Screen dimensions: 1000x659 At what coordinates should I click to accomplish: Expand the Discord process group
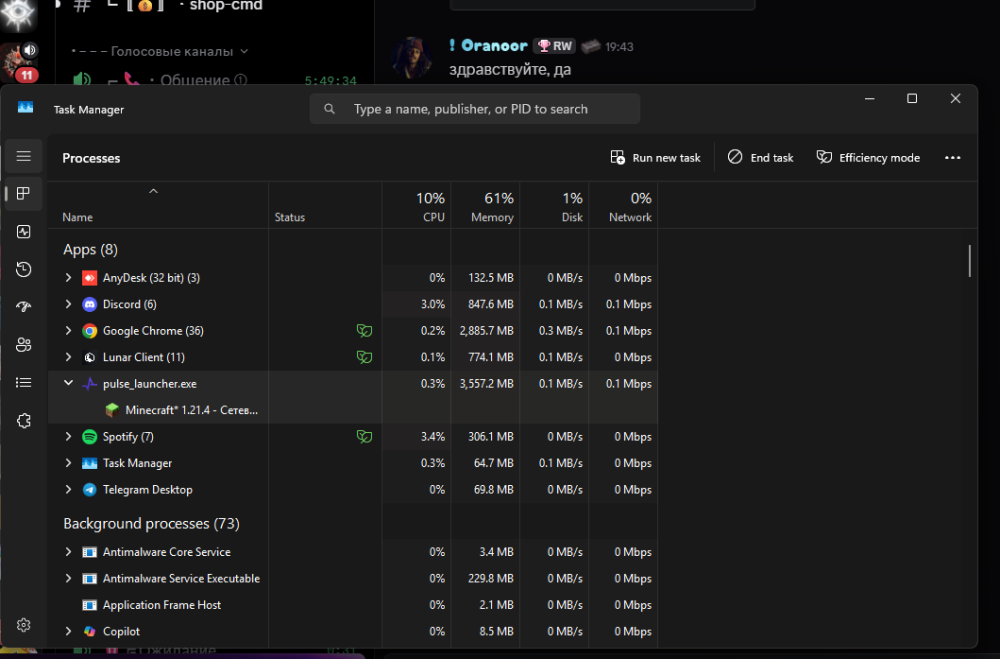click(68, 304)
